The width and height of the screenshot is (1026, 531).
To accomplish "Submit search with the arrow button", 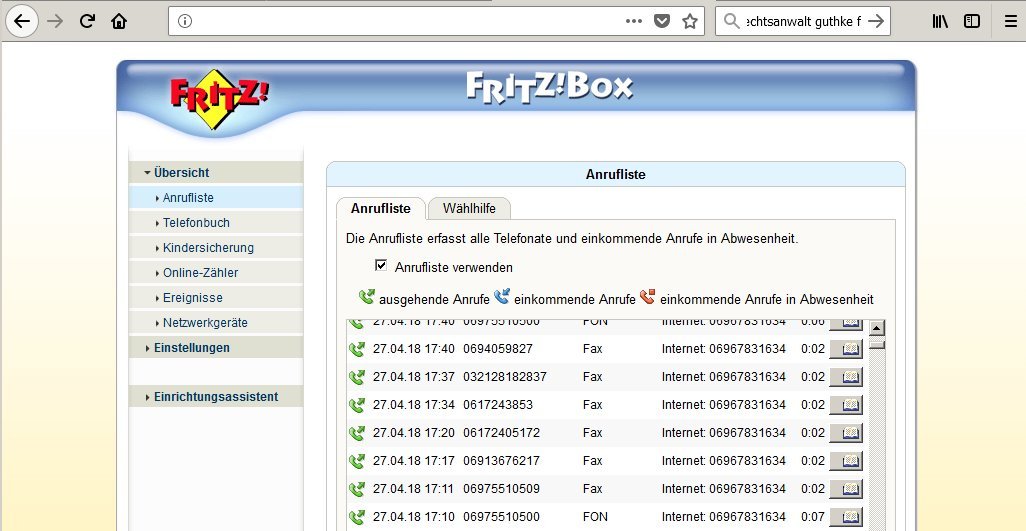I will (x=876, y=21).
